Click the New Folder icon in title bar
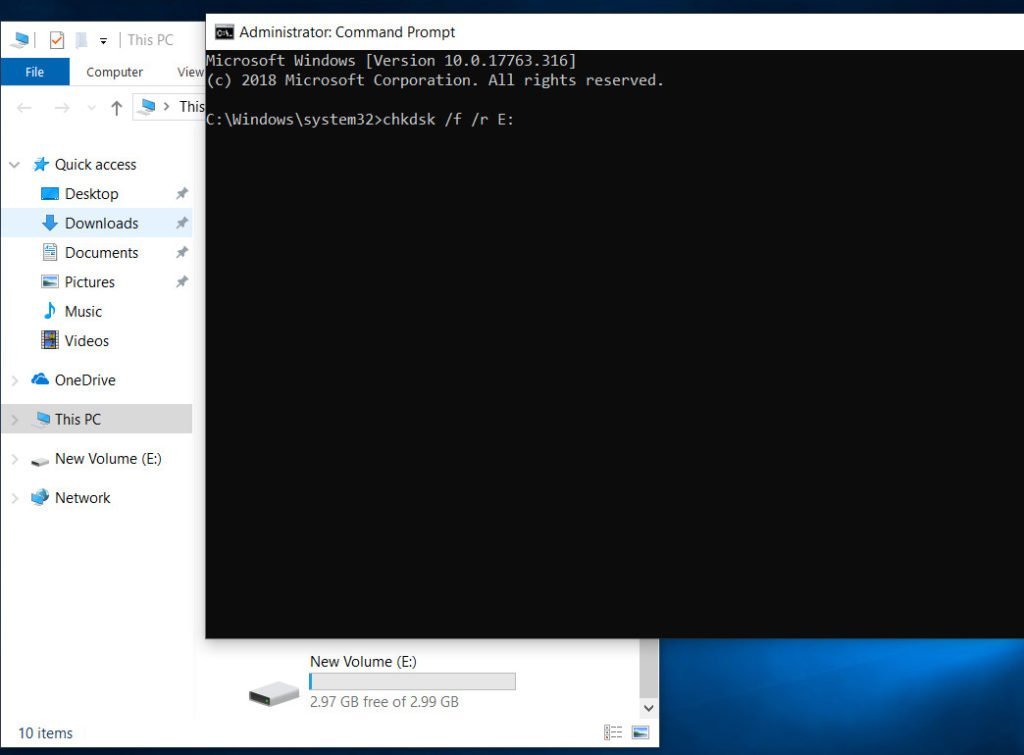The image size is (1024, 755). 82,40
